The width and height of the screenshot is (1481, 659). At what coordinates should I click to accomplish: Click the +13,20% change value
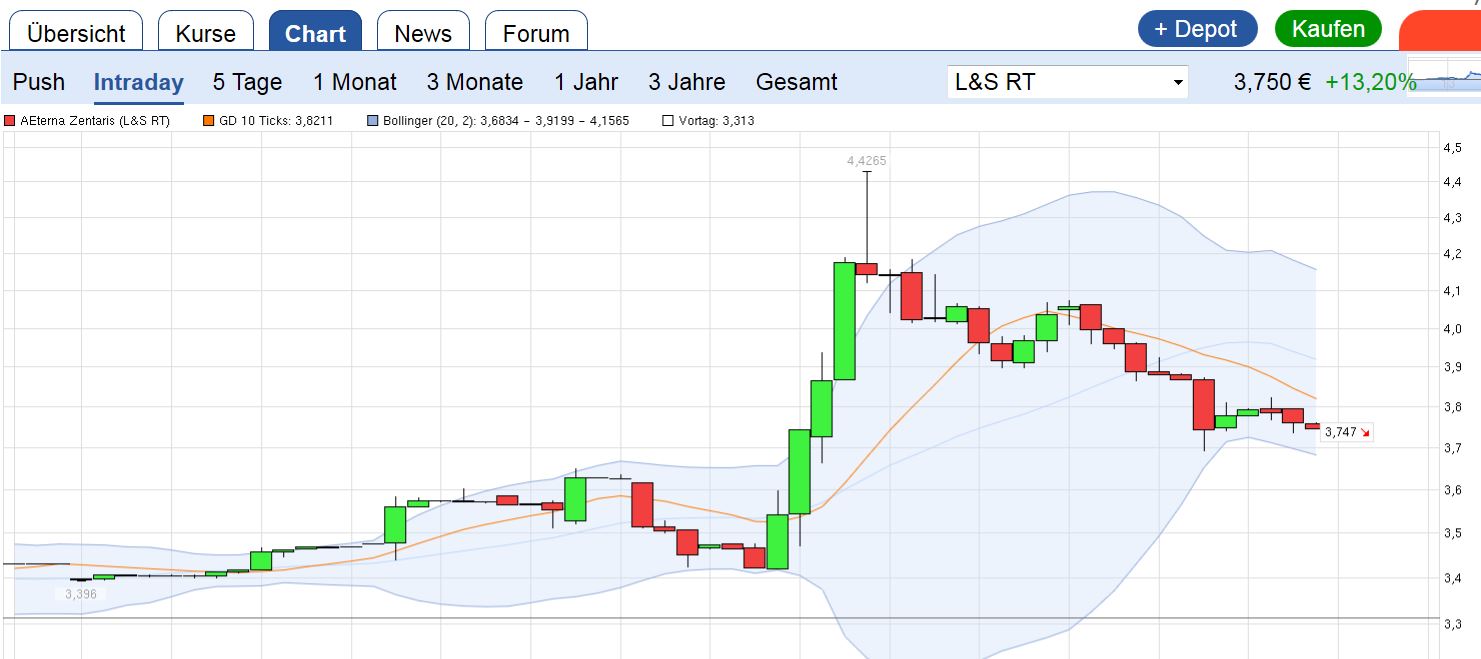[x=1371, y=82]
